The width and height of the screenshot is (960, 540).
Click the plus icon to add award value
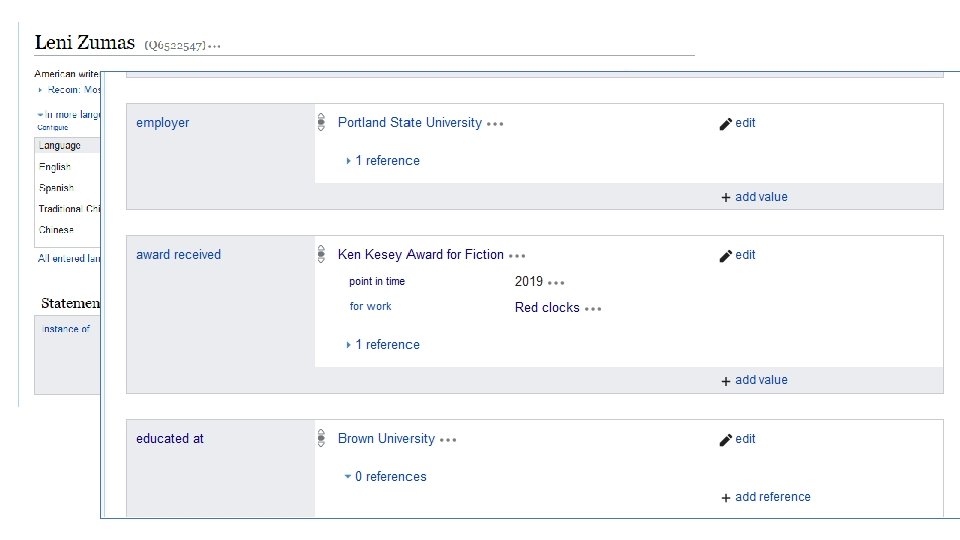click(726, 380)
